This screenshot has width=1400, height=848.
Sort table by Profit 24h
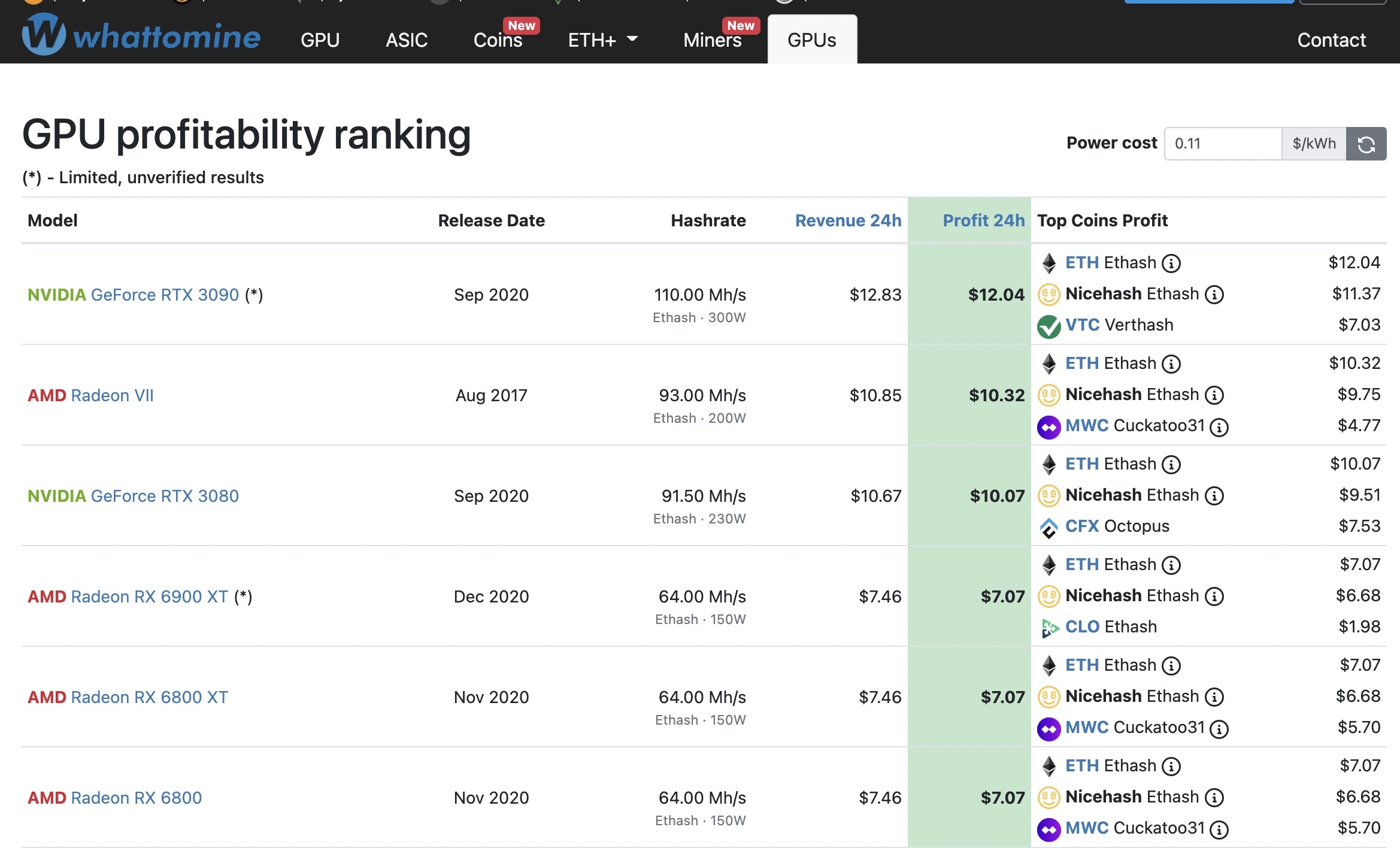pos(983,220)
